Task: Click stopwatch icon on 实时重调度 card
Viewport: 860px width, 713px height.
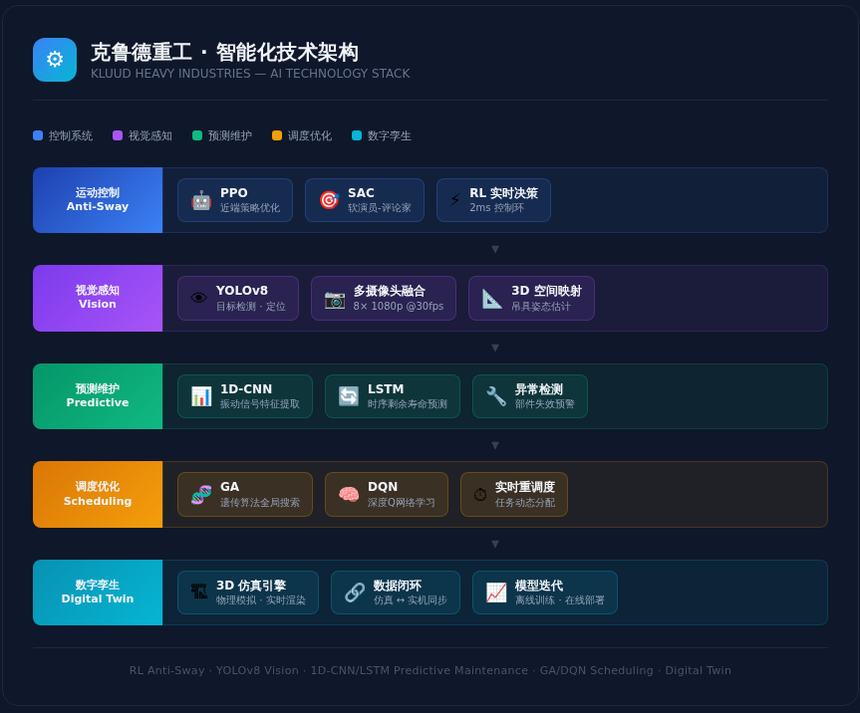Action: click(x=480, y=495)
